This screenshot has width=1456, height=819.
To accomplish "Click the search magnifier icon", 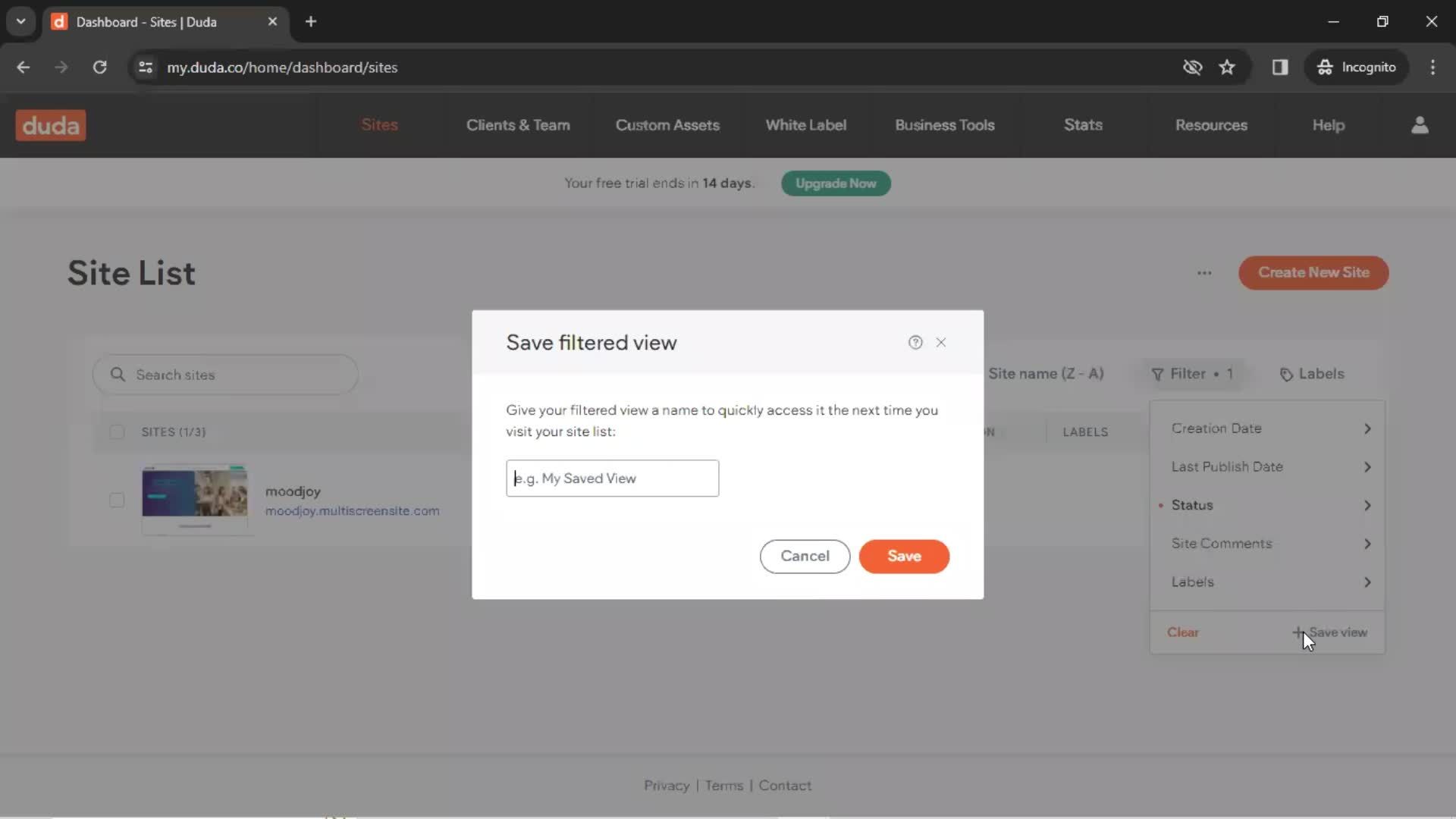I will (118, 375).
